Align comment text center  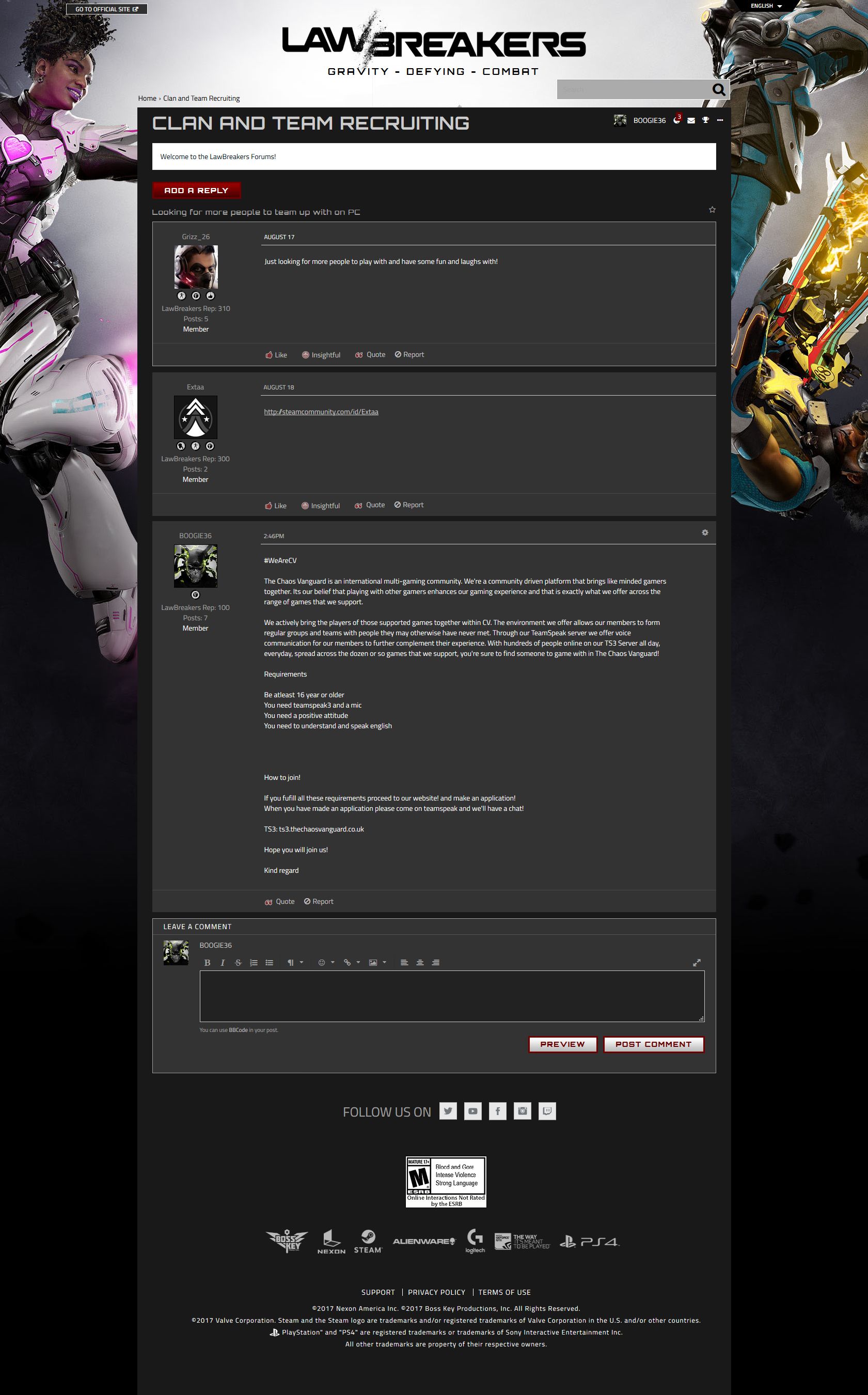(x=420, y=963)
